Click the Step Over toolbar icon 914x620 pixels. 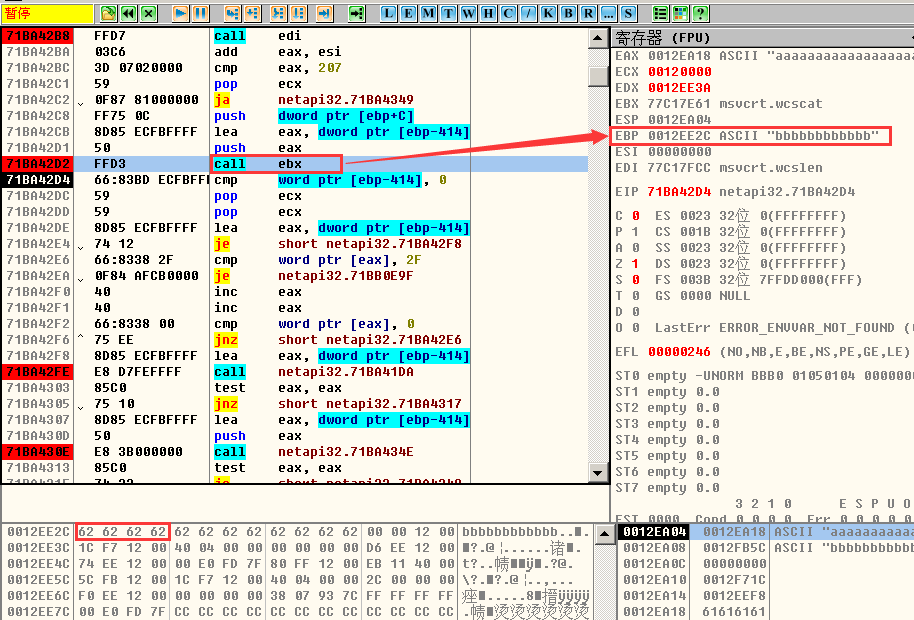click(x=253, y=14)
